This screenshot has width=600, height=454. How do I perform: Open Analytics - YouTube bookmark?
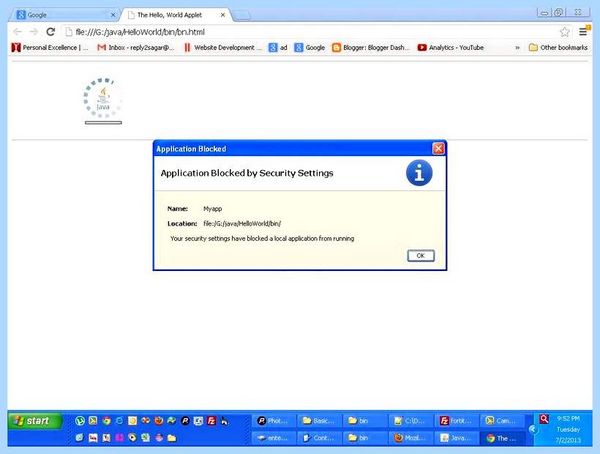tap(451, 47)
